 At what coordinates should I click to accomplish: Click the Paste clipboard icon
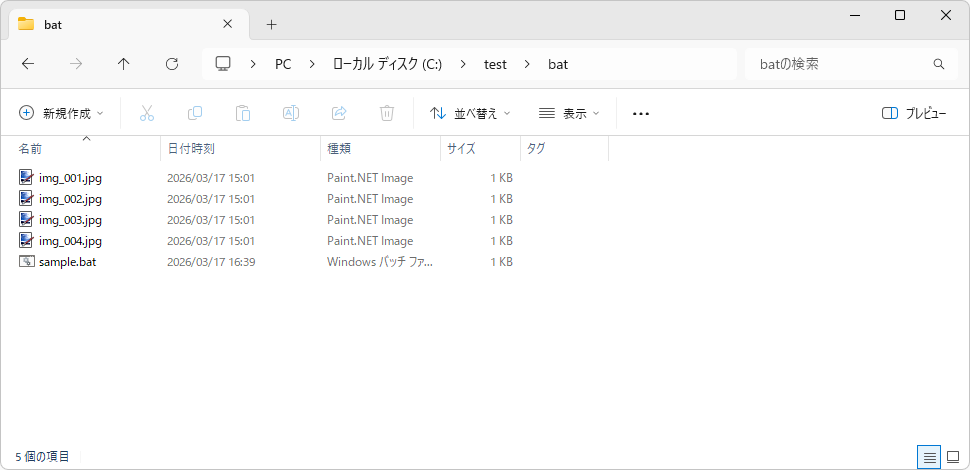242,113
